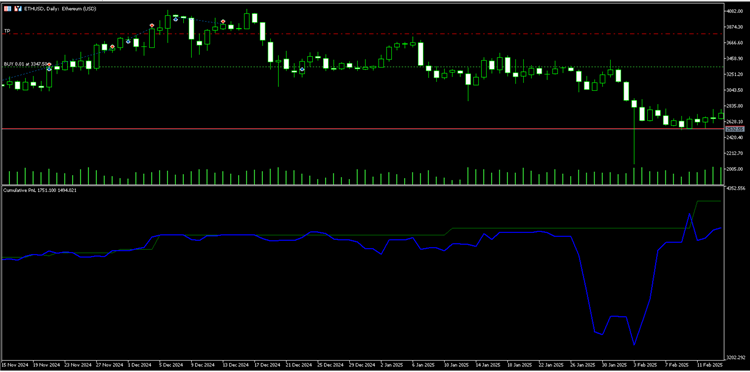Click the 4352.556 indicator scale value
Image resolution: width=750 pixels, height=372 pixels.
coord(736,188)
